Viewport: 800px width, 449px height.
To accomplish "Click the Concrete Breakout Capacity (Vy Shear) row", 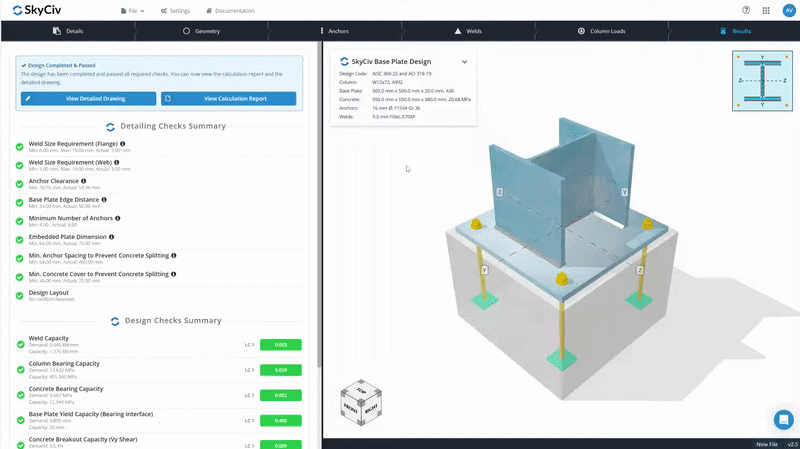I will 159,442.
